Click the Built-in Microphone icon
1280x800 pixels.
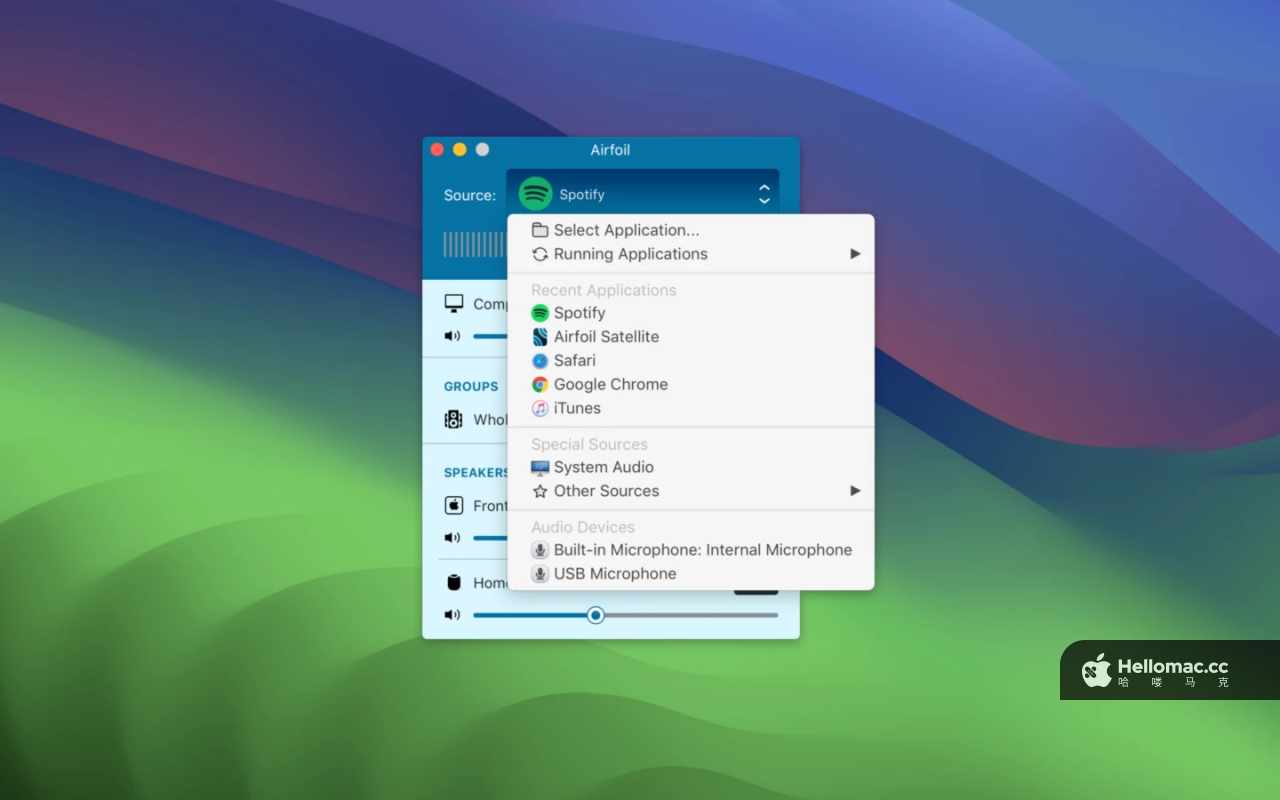coord(540,550)
